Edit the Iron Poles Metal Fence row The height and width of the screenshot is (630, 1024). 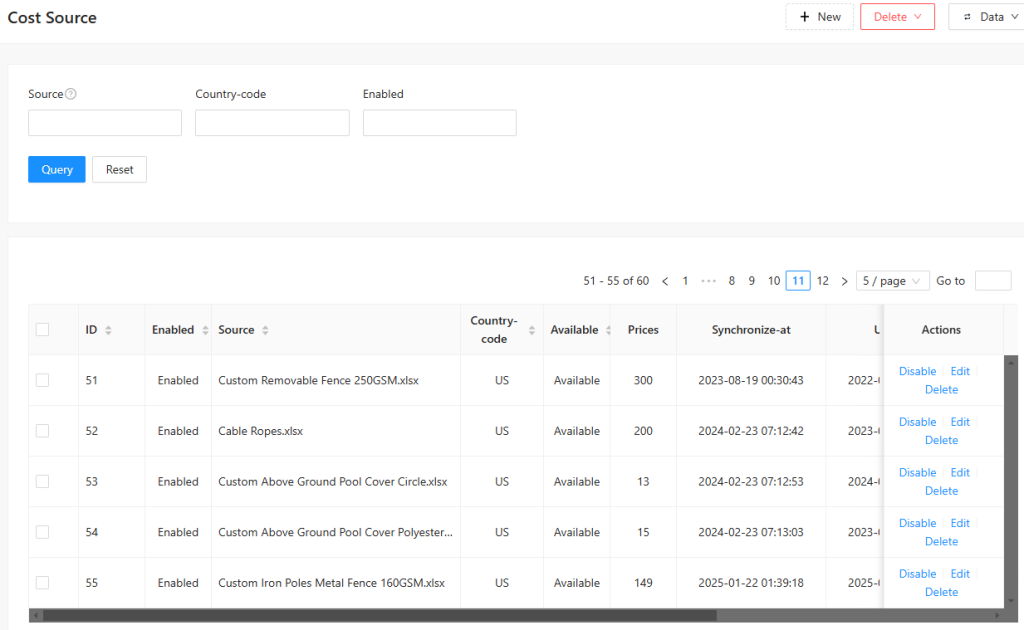[960, 574]
